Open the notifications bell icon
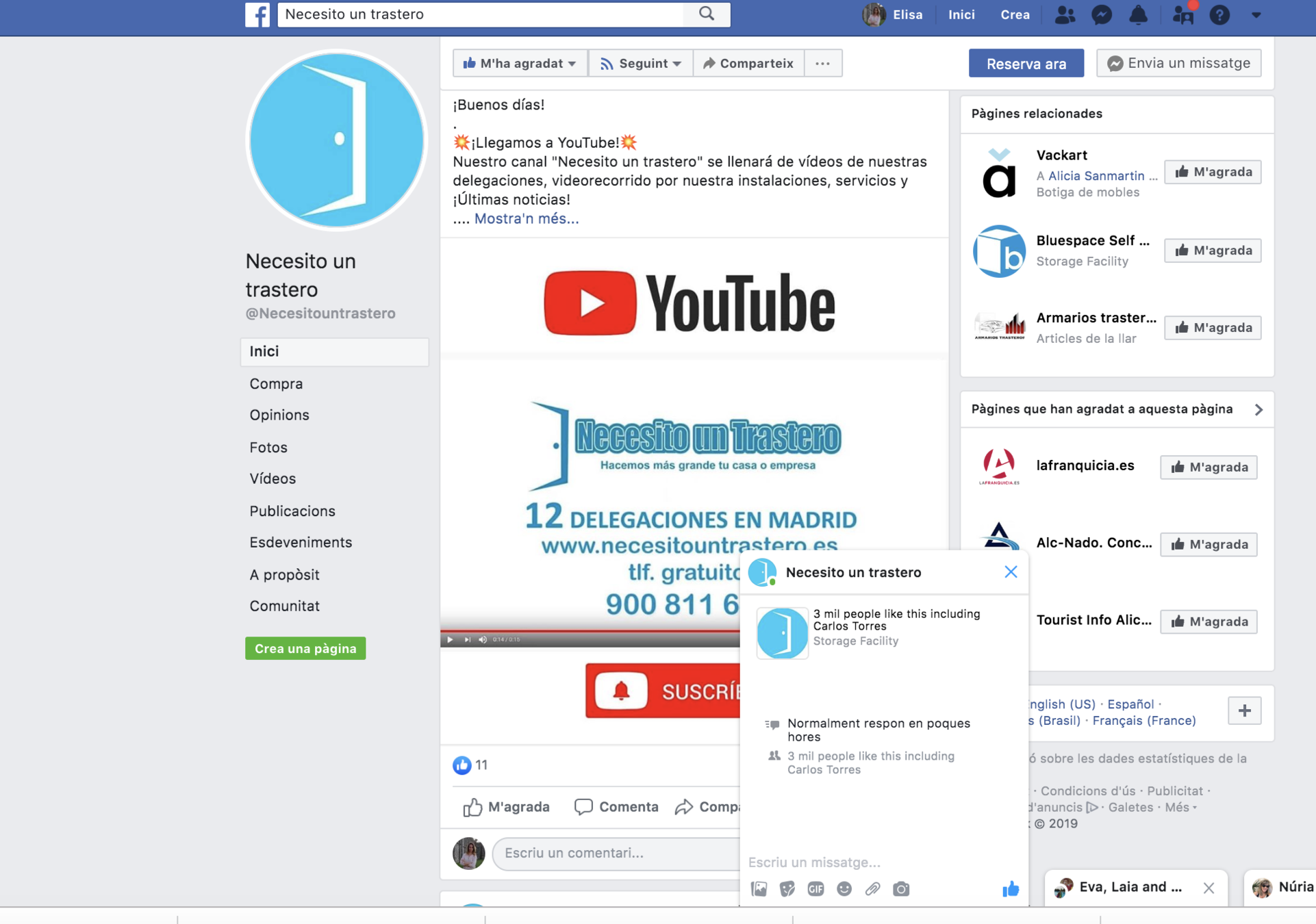The width and height of the screenshot is (1316, 924). click(x=1138, y=14)
